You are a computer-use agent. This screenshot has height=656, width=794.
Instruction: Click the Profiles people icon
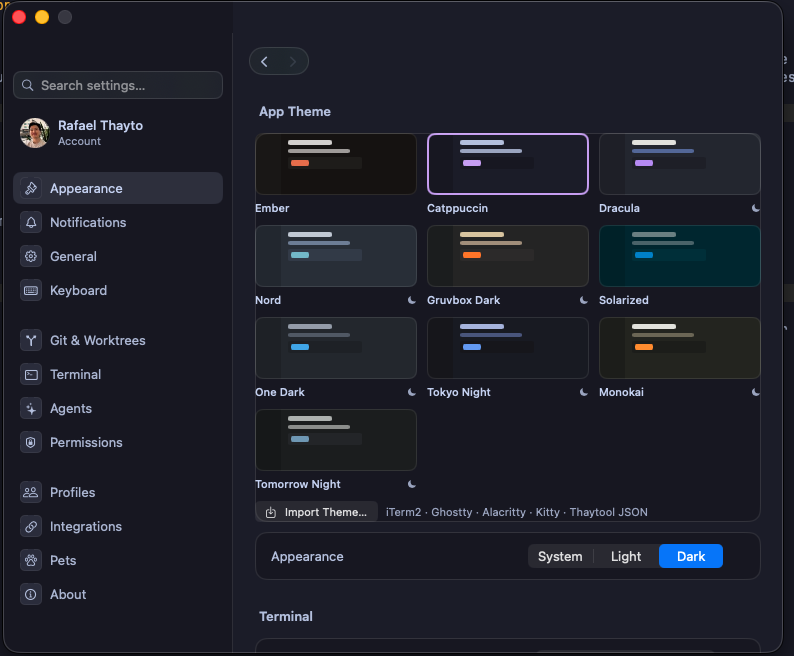(31, 492)
